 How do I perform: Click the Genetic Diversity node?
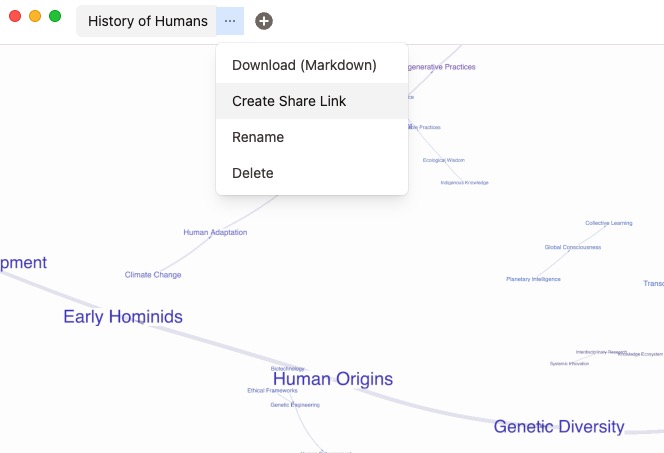559,427
